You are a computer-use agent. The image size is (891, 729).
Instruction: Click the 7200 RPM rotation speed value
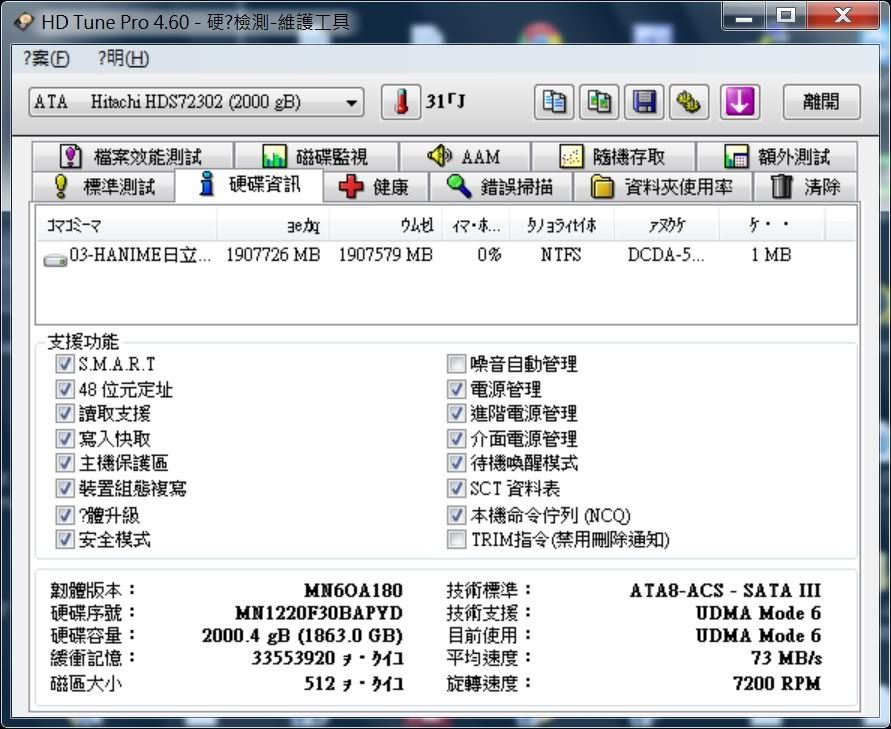tap(777, 683)
